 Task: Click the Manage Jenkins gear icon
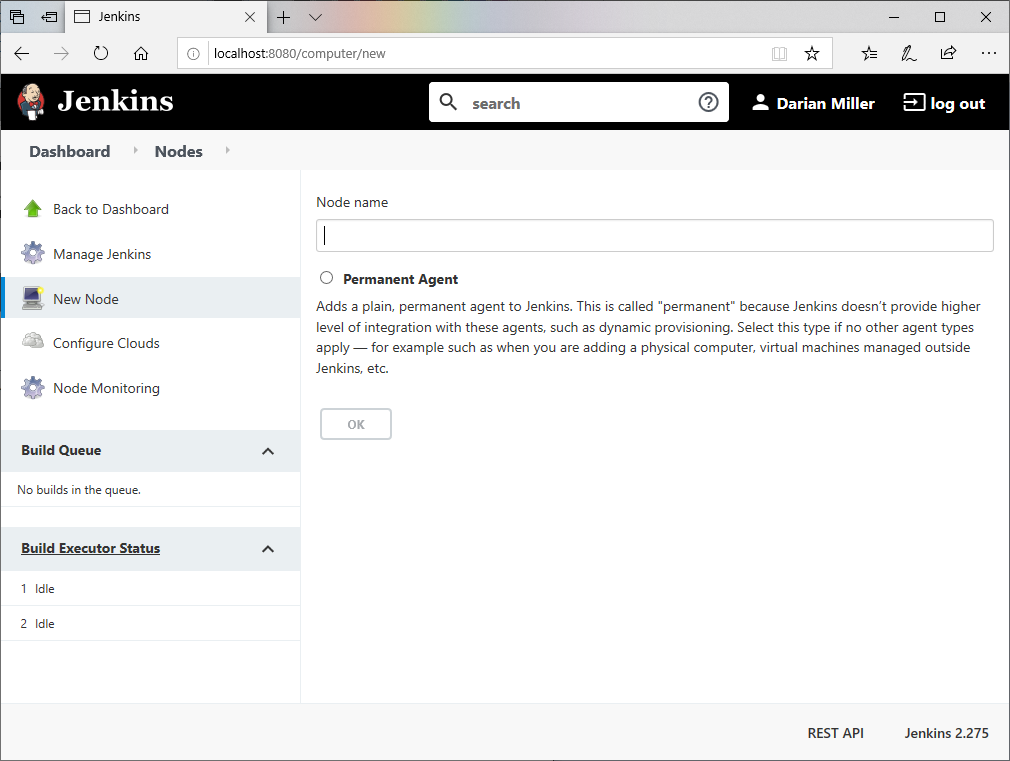33,254
